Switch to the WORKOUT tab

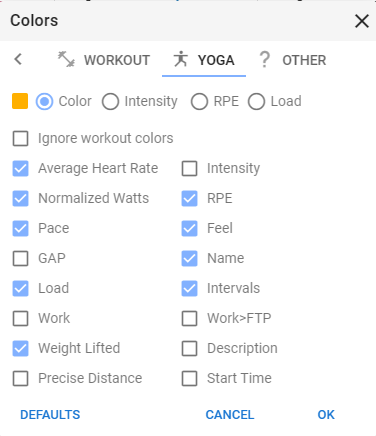point(104,60)
